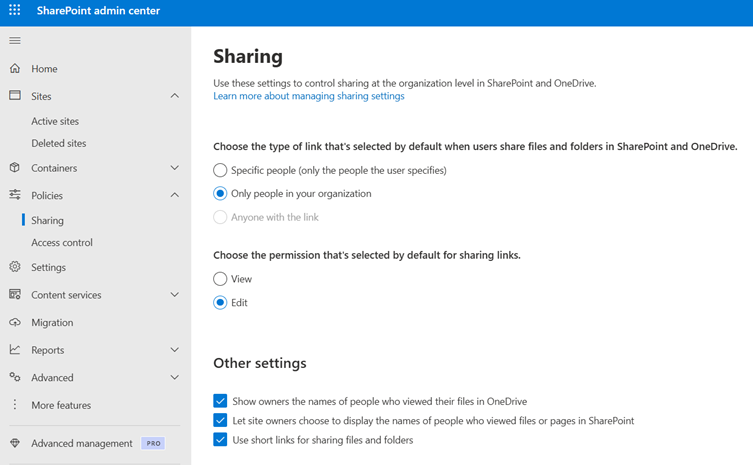Image resolution: width=753 pixels, height=465 pixels.
Task: Go to Active sites
Action: (55, 121)
